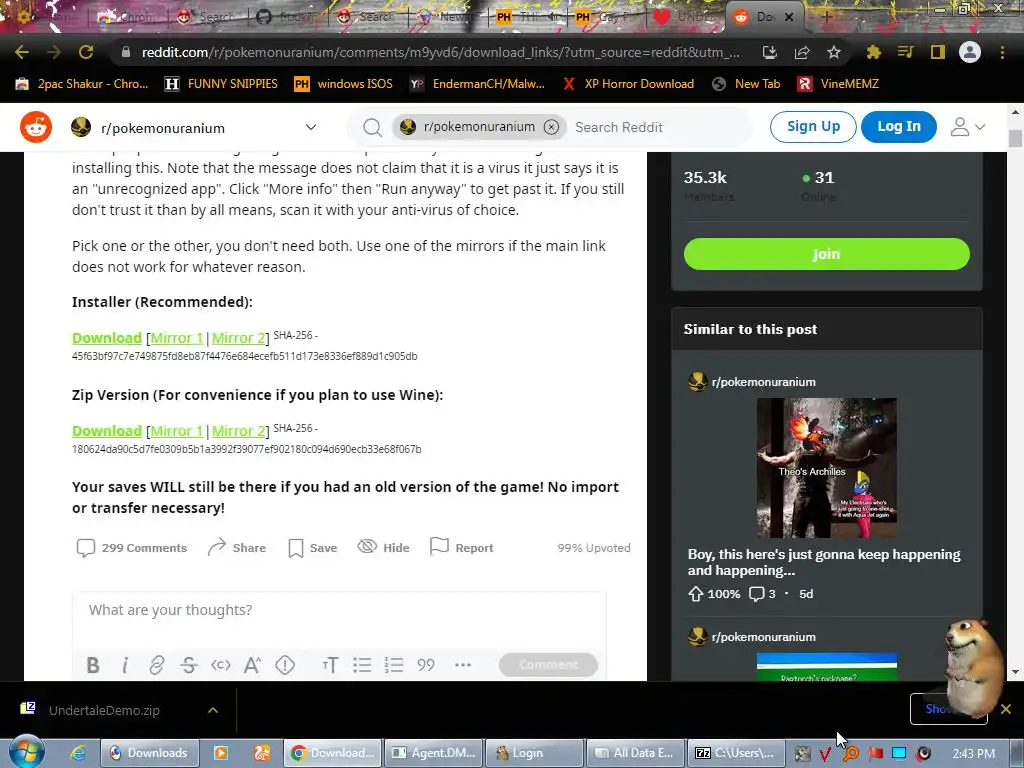Open the 299 Comments button
This screenshot has width=1024, height=768.
(131, 548)
